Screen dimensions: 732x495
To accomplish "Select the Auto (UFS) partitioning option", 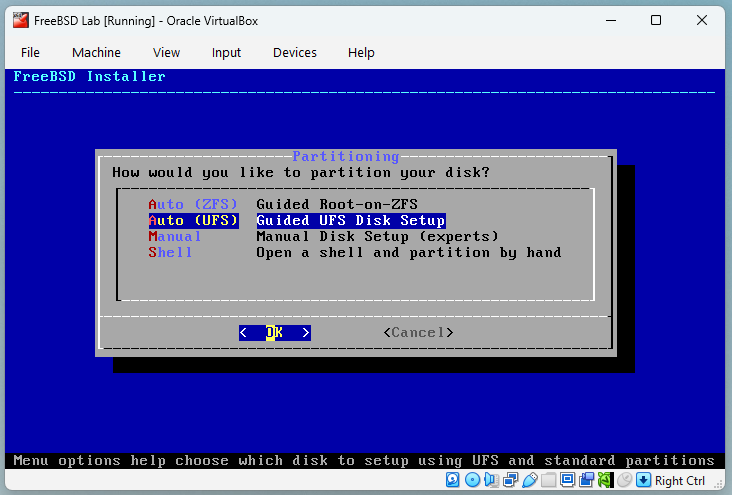I will point(193,220).
